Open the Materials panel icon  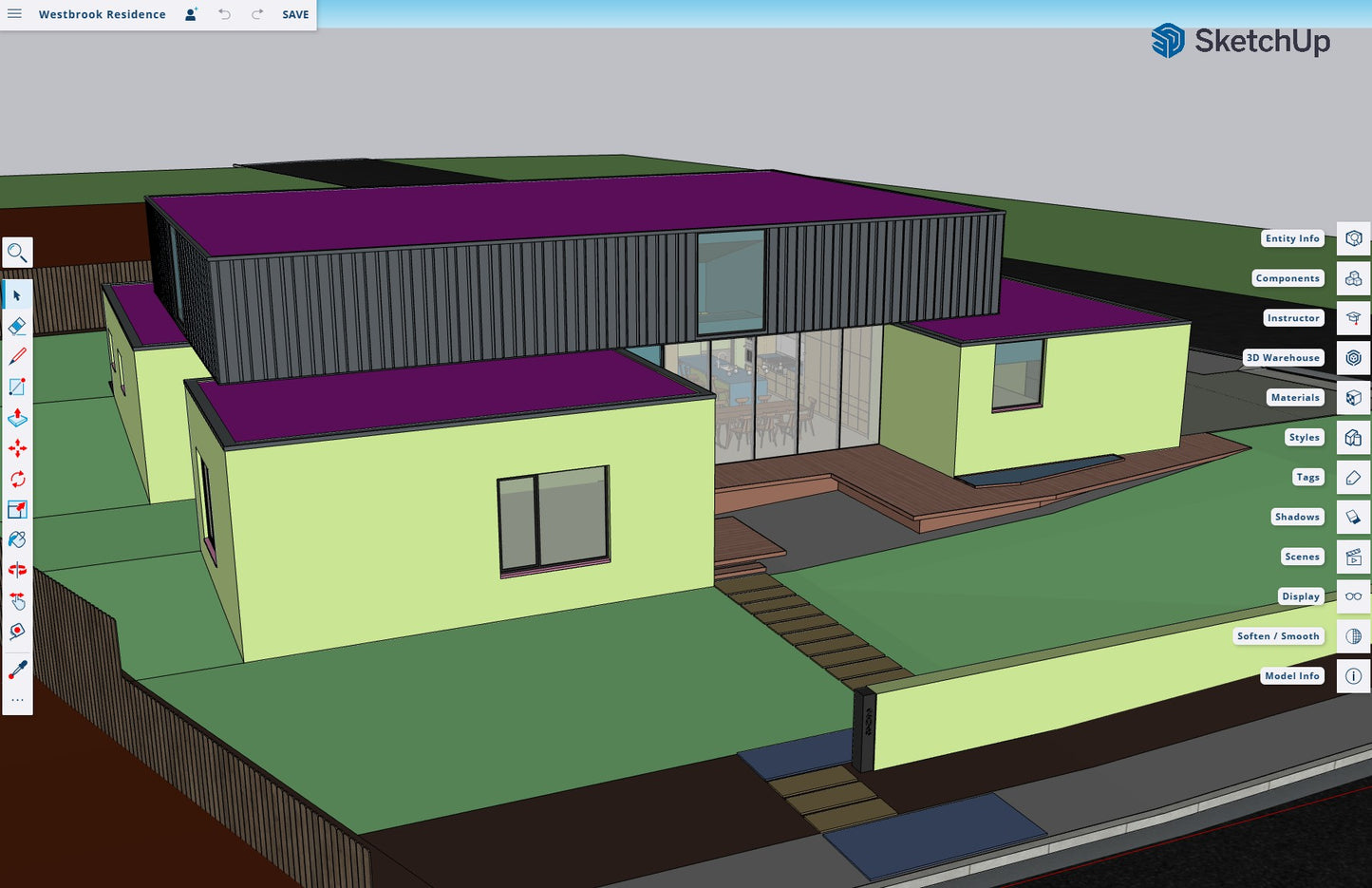[x=1354, y=398]
